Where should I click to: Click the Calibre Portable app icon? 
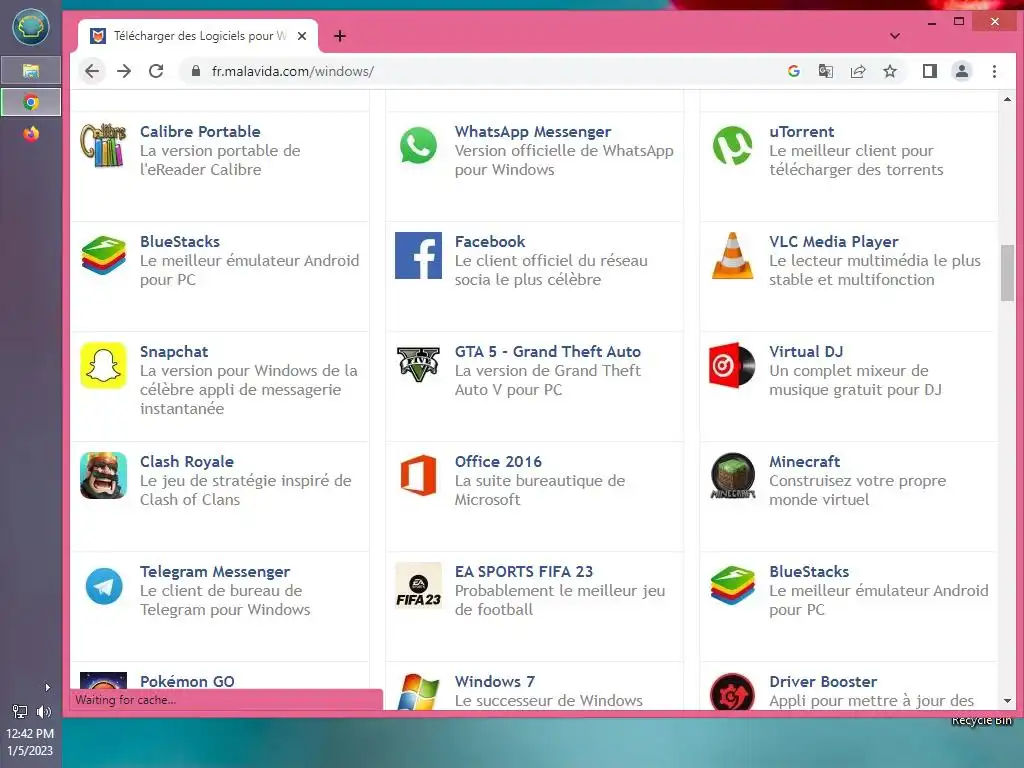click(103, 146)
